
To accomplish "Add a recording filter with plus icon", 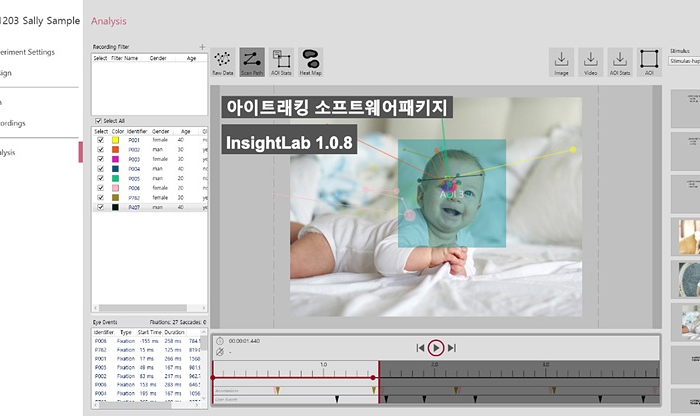I will coord(202,47).
